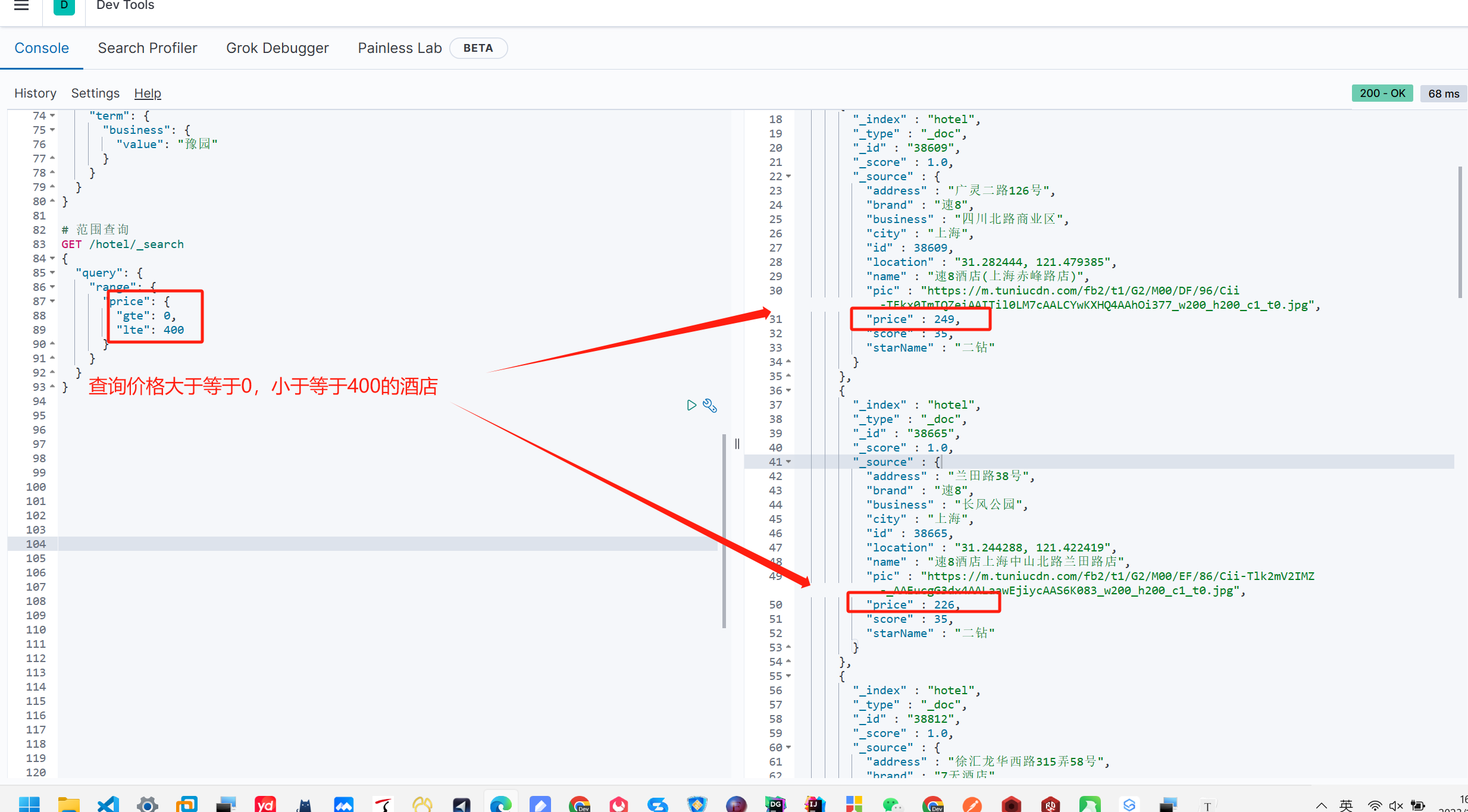
Task: Collapse the hit object at response line 36
Action: [x=788, y=390]
